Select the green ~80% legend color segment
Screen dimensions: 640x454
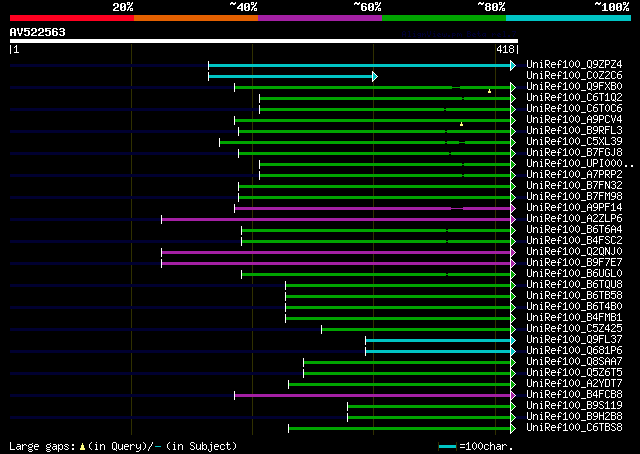point(444,18)
